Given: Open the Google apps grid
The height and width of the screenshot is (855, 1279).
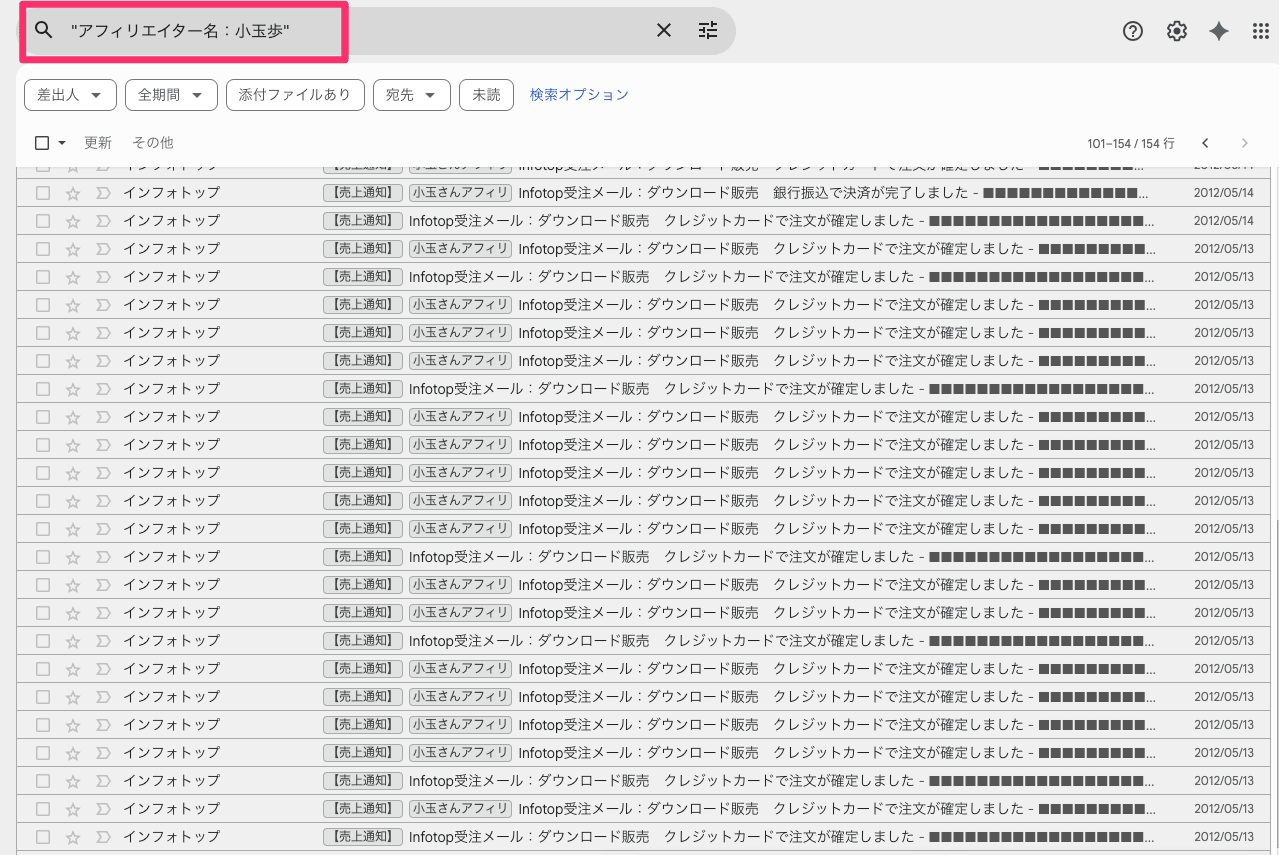Looking at the screenshot, I should (x=1261, y=31).
